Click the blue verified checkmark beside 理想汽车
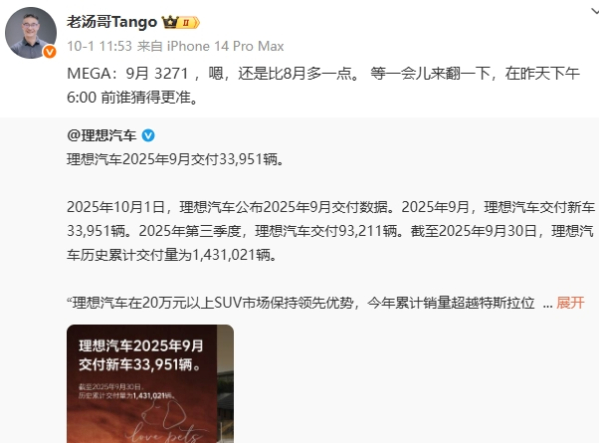Viewport: 599px width, 443px height. (x=148, y=135)
